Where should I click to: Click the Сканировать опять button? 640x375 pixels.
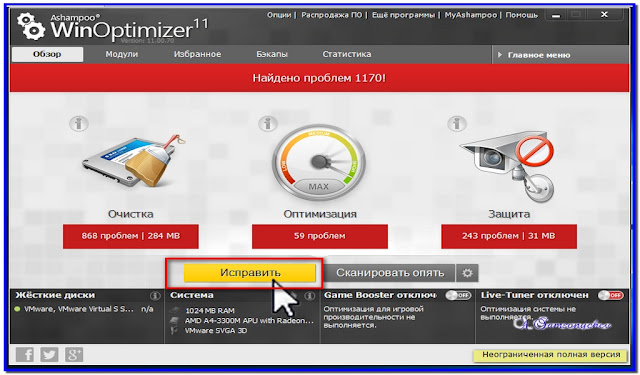click(390, 273)
